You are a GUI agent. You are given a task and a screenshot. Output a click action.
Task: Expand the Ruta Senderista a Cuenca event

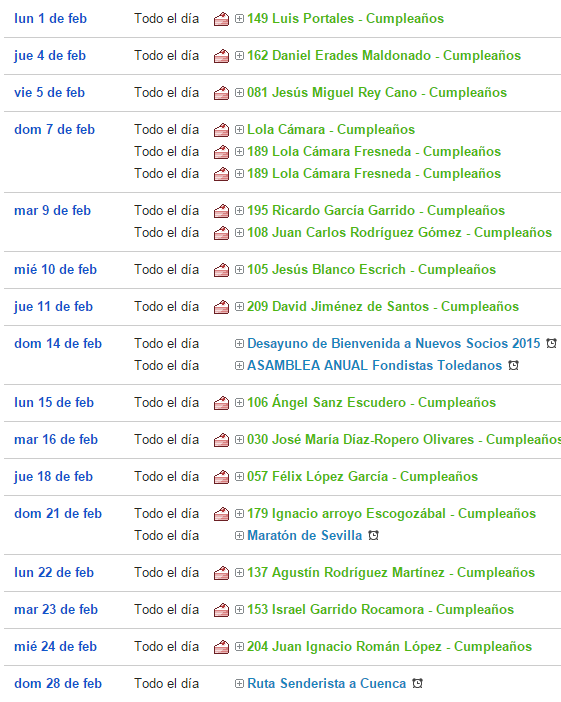240,684
